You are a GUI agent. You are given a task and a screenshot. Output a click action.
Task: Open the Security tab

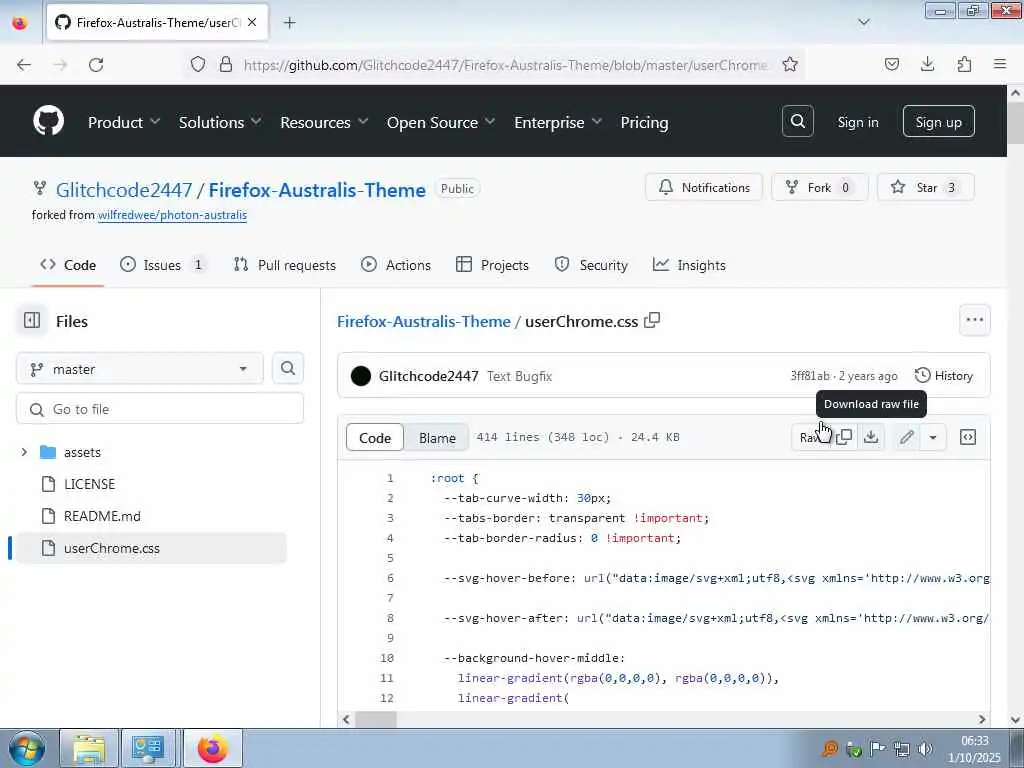pos(591,265)
